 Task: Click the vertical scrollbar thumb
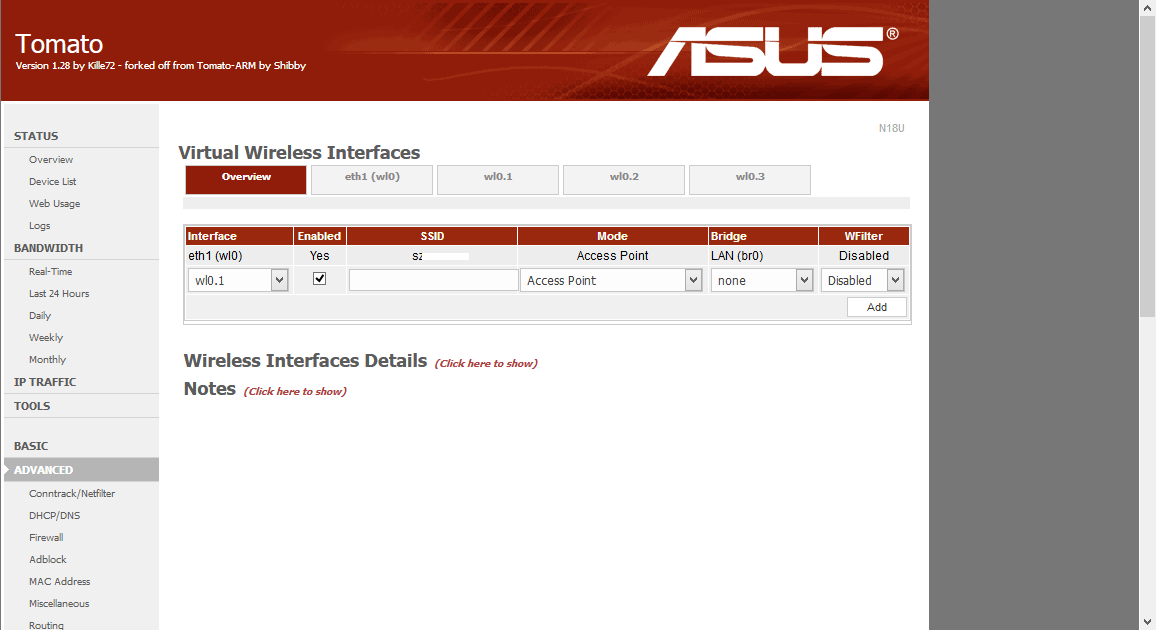click(1147, 166)
